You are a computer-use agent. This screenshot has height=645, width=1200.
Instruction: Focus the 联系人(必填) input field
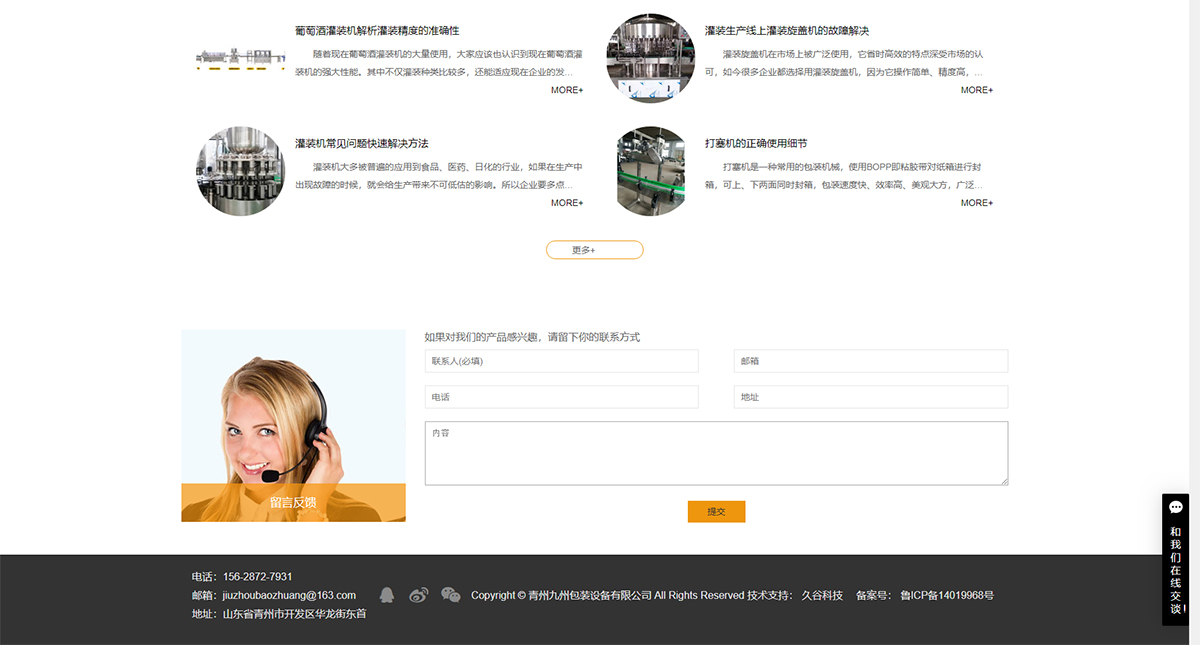(561, 361)
